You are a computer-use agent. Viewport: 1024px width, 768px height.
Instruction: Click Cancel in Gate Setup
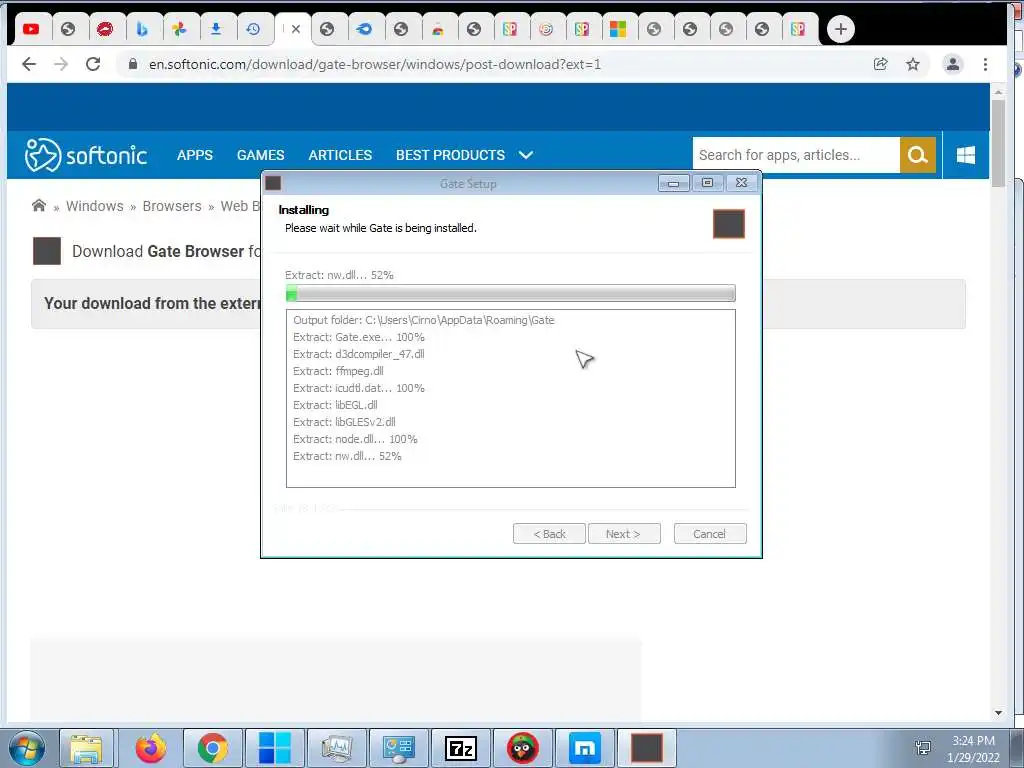710,534
